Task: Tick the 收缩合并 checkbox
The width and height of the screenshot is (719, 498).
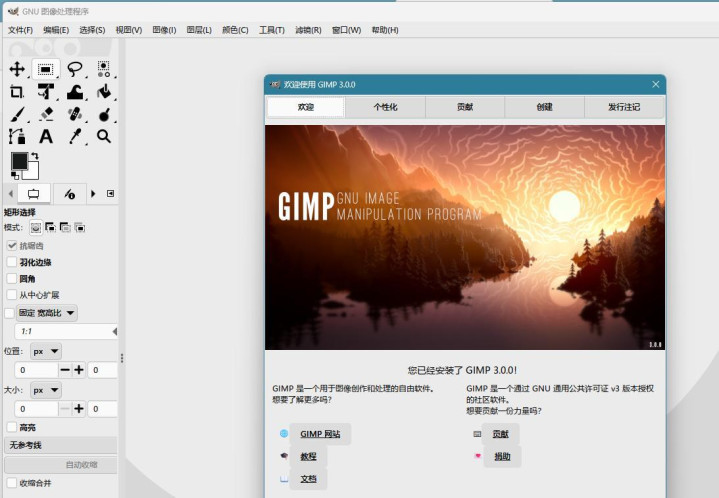Action: (x=12, y=483)
